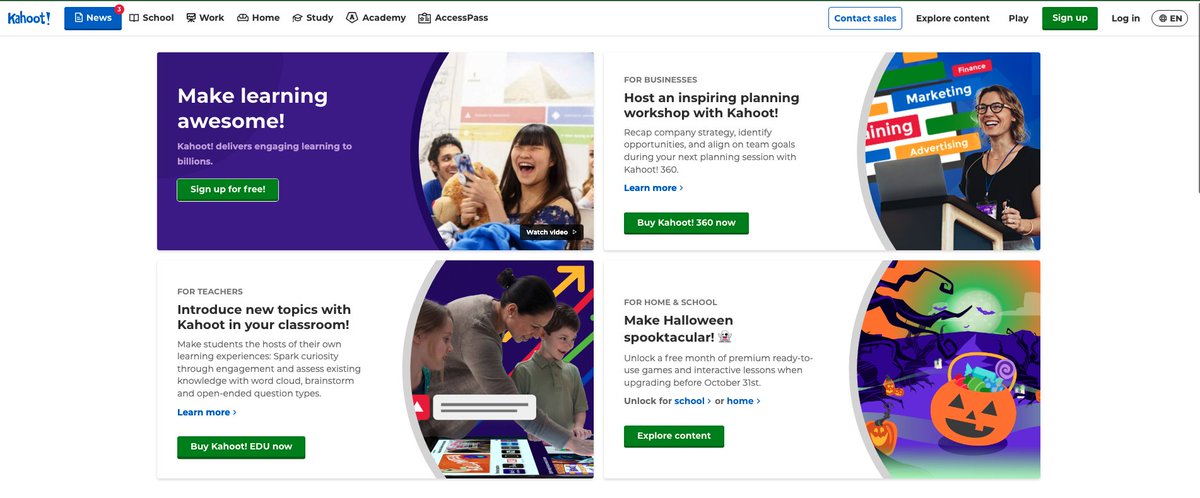Click Learn more in the business card

[654, 188]
